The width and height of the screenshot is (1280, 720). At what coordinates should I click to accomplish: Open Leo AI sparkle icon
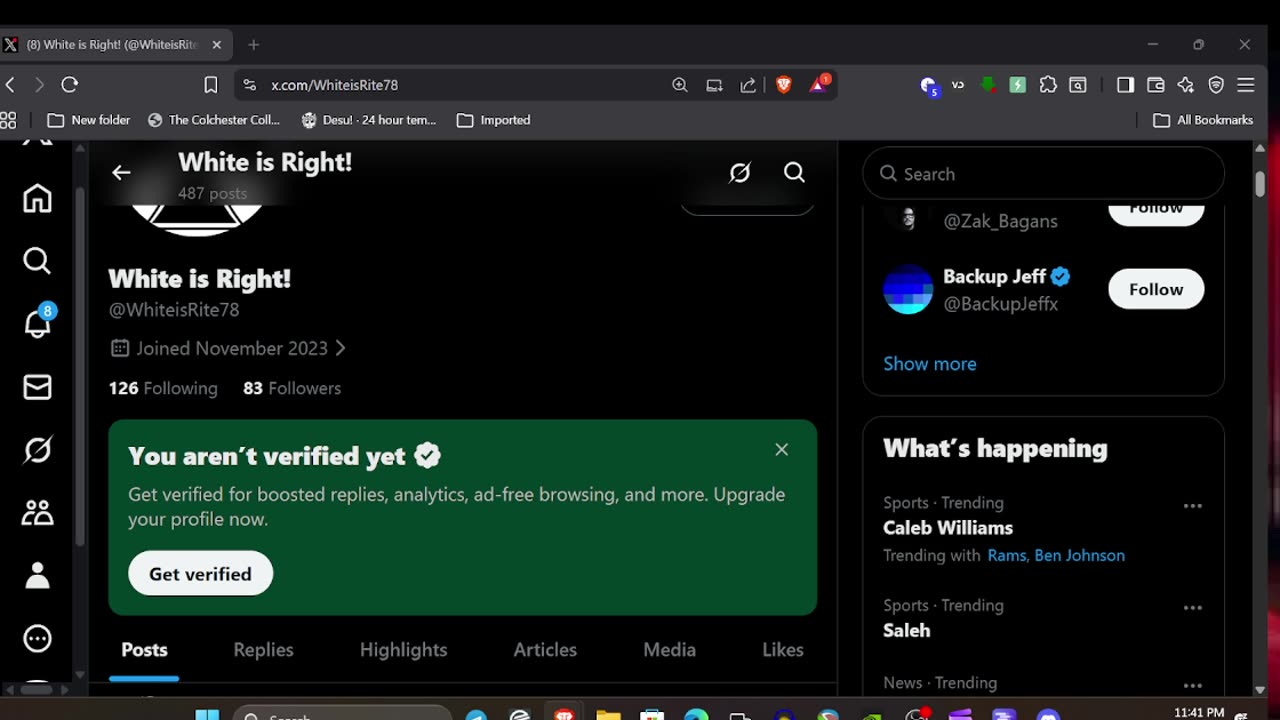1186,85
